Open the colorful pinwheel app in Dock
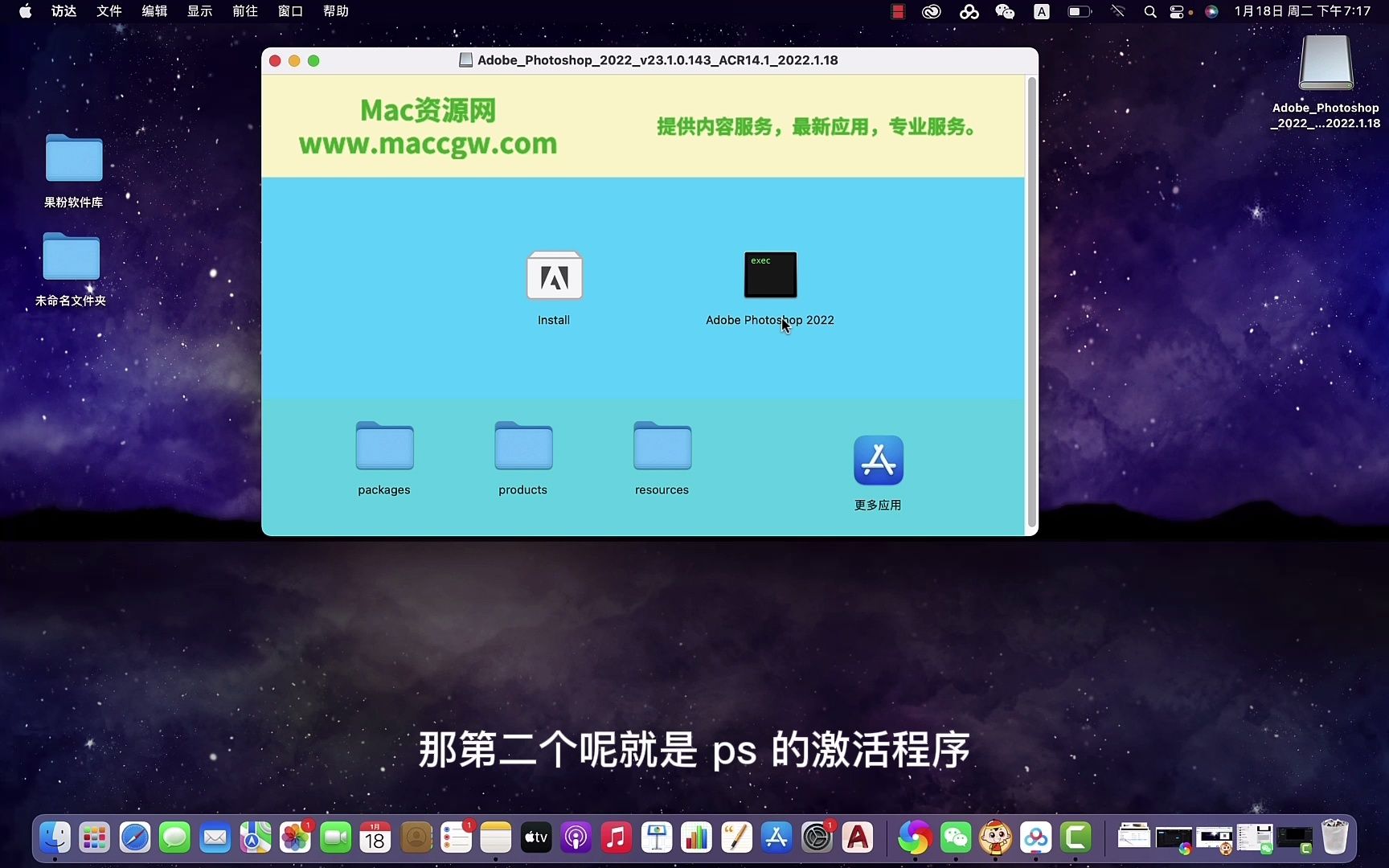 [915, 838]
